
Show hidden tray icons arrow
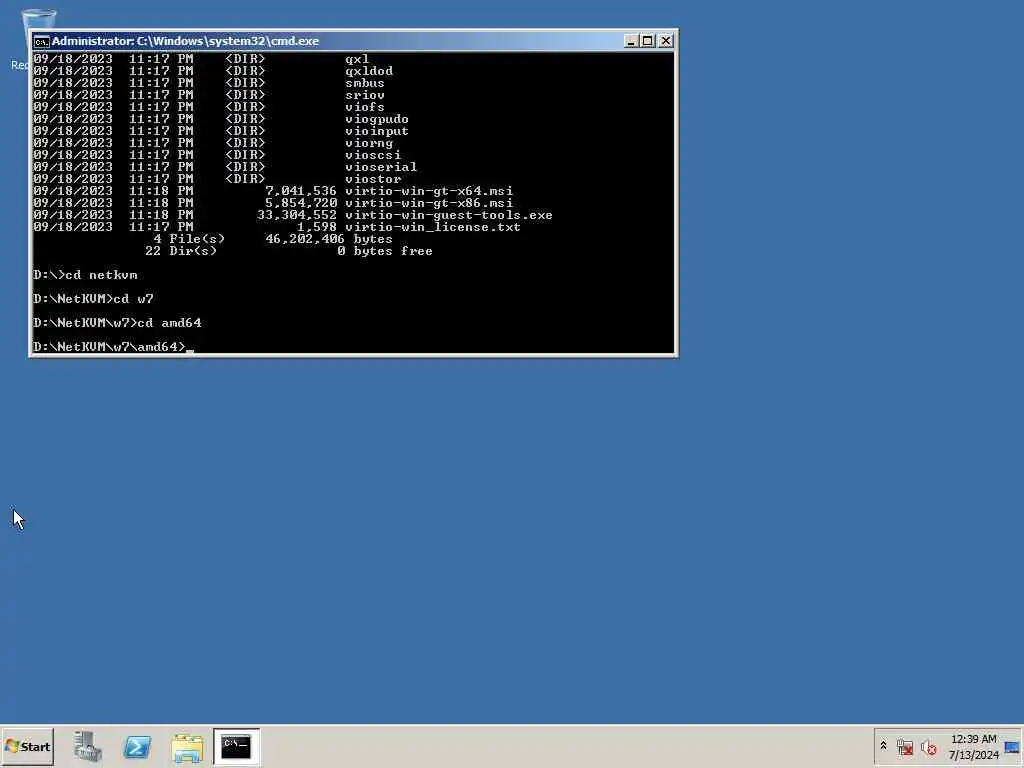tap(884, 746)
